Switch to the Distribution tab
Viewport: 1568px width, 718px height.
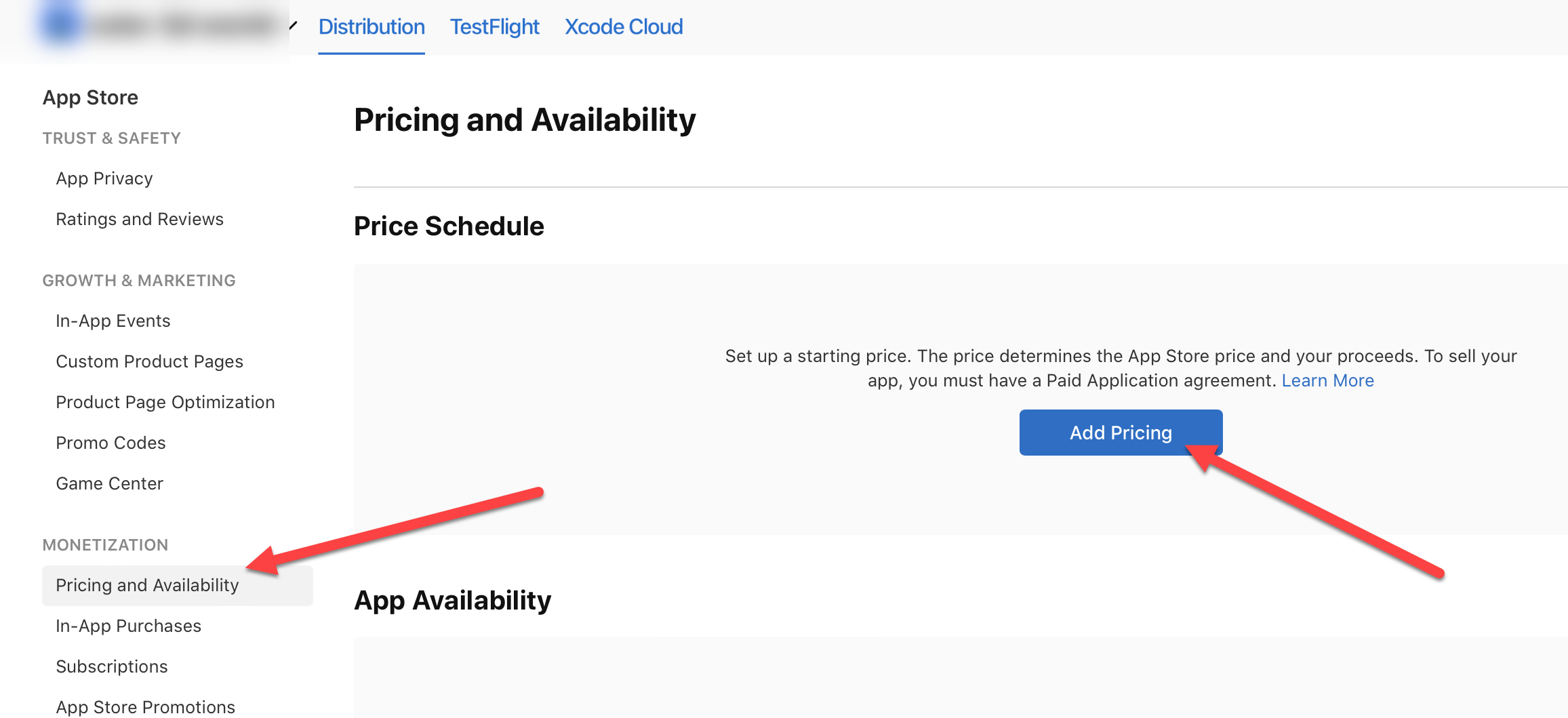click(371, 27)
